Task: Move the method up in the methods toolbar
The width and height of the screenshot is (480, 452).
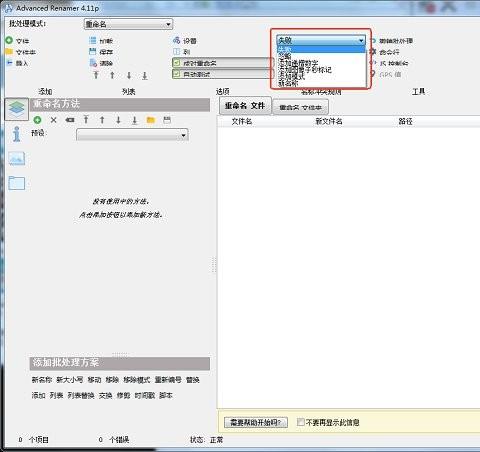Action: [102, 120]
